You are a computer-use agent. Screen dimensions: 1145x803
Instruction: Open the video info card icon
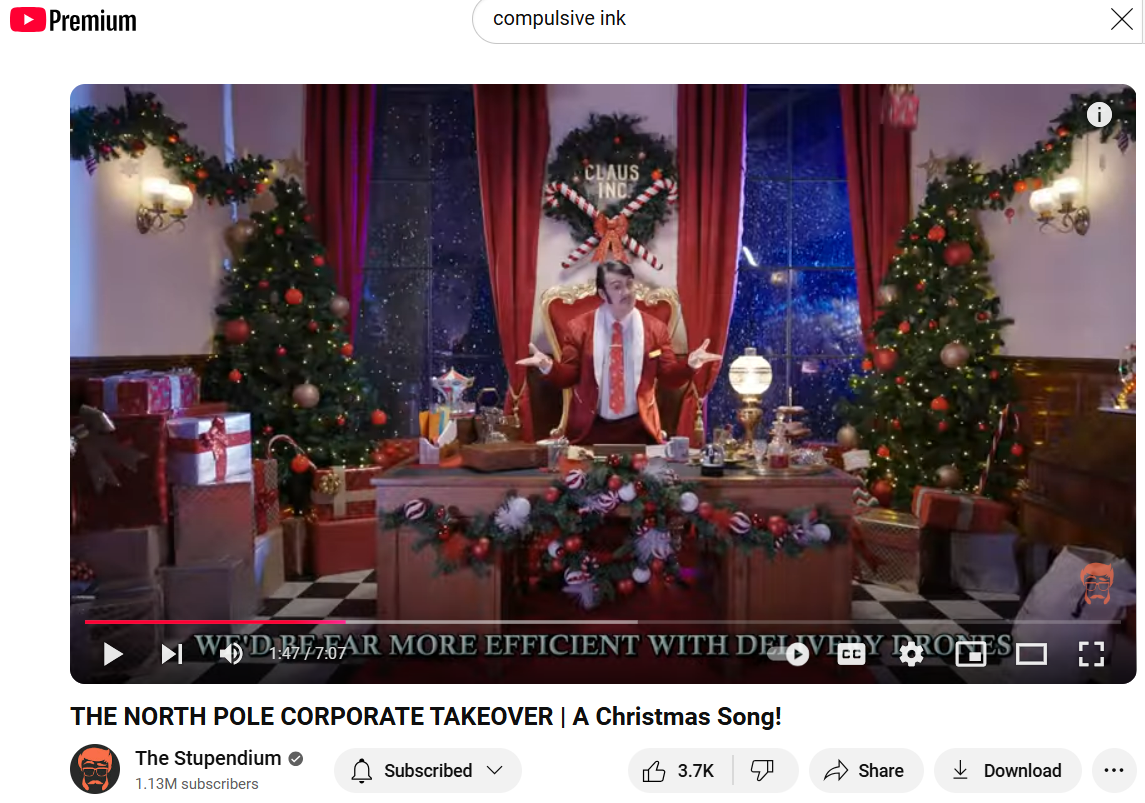(x=1099, y=115)
